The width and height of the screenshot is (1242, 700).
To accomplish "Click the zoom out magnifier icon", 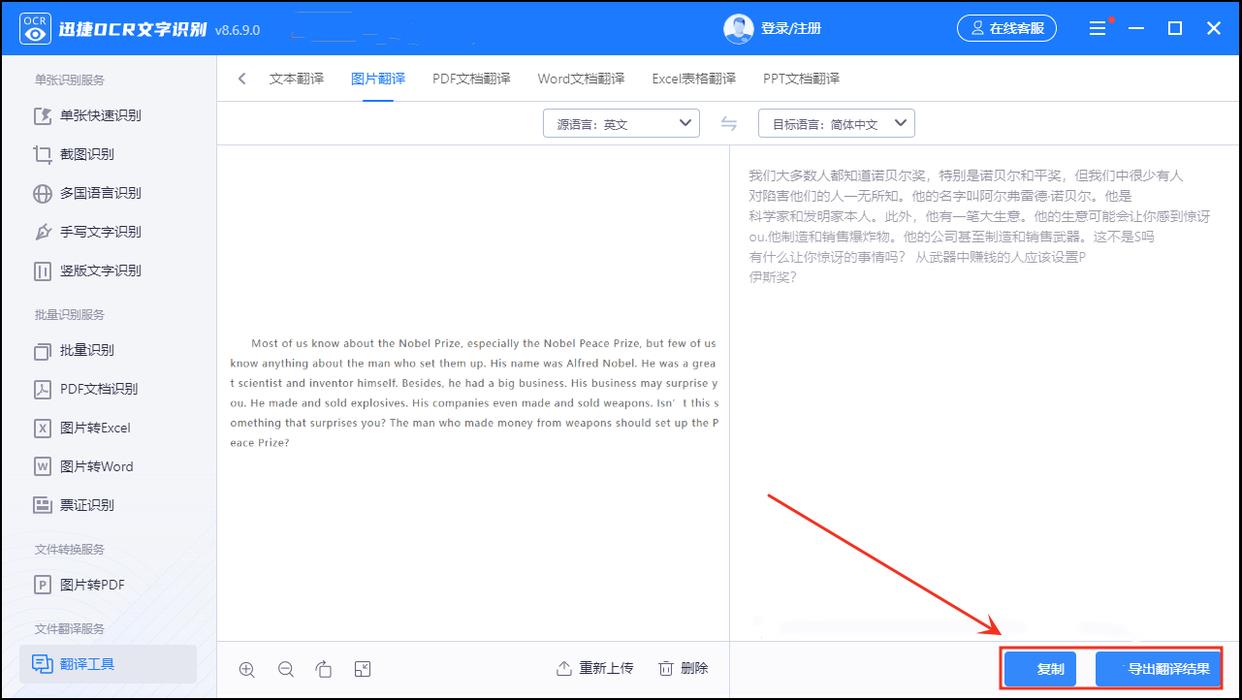I will tap(285, 669).
